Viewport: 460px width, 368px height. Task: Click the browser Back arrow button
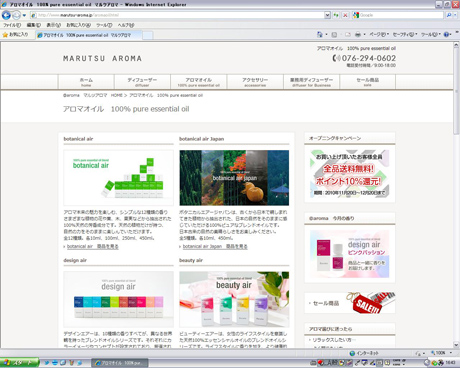coord(6,15)
